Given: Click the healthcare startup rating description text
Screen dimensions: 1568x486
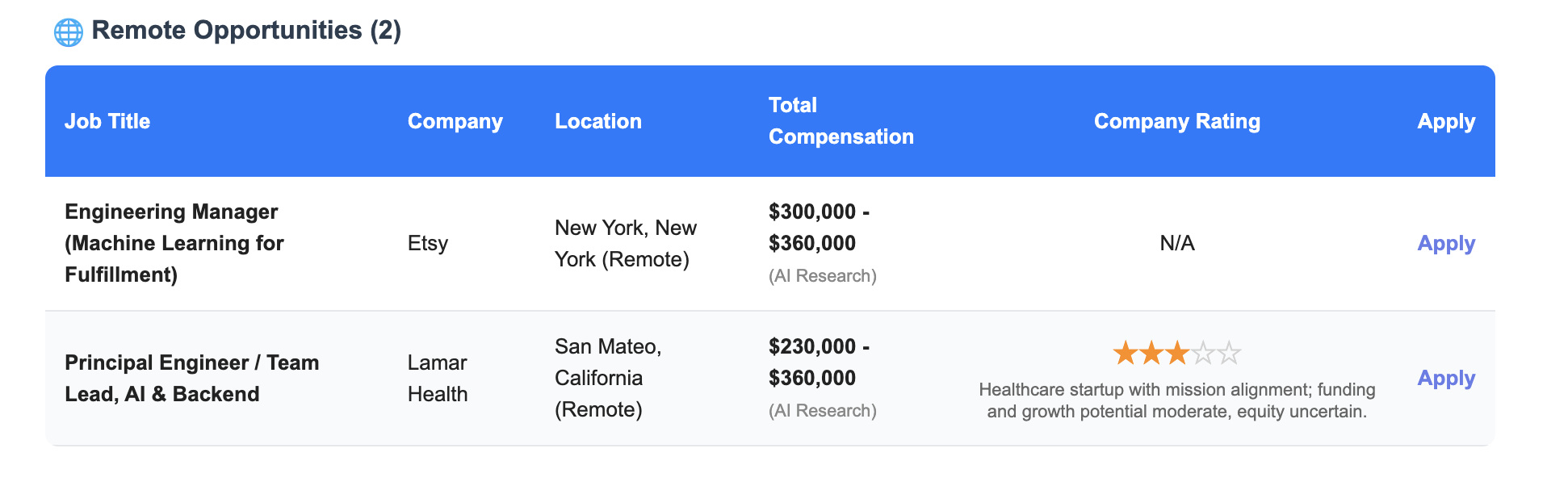Looking at the screenshot, I should tap(1177, 400).
